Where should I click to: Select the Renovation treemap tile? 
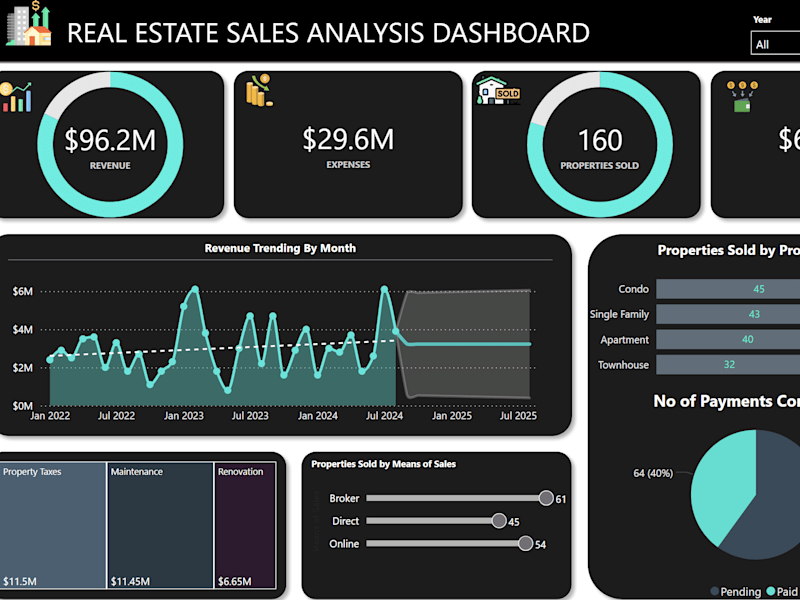[245, 526]
